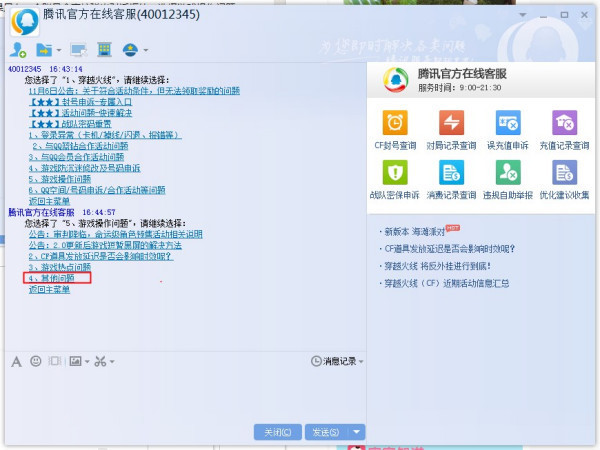This screenshot has height=450, width=600.
Task: Open the emoji smiley picker
Action: pyautogui.click(x=36, y=361)
